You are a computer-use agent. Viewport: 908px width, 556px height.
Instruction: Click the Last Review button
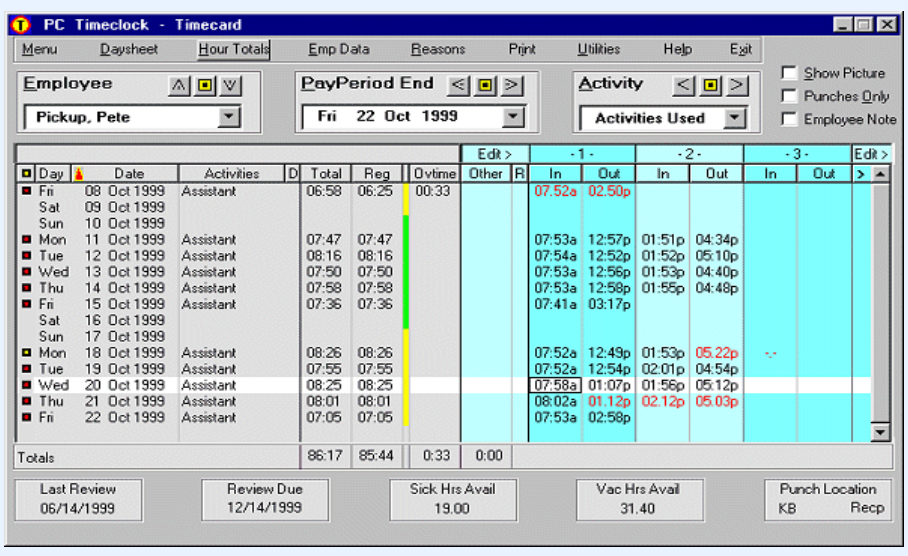tap(78, 499)
